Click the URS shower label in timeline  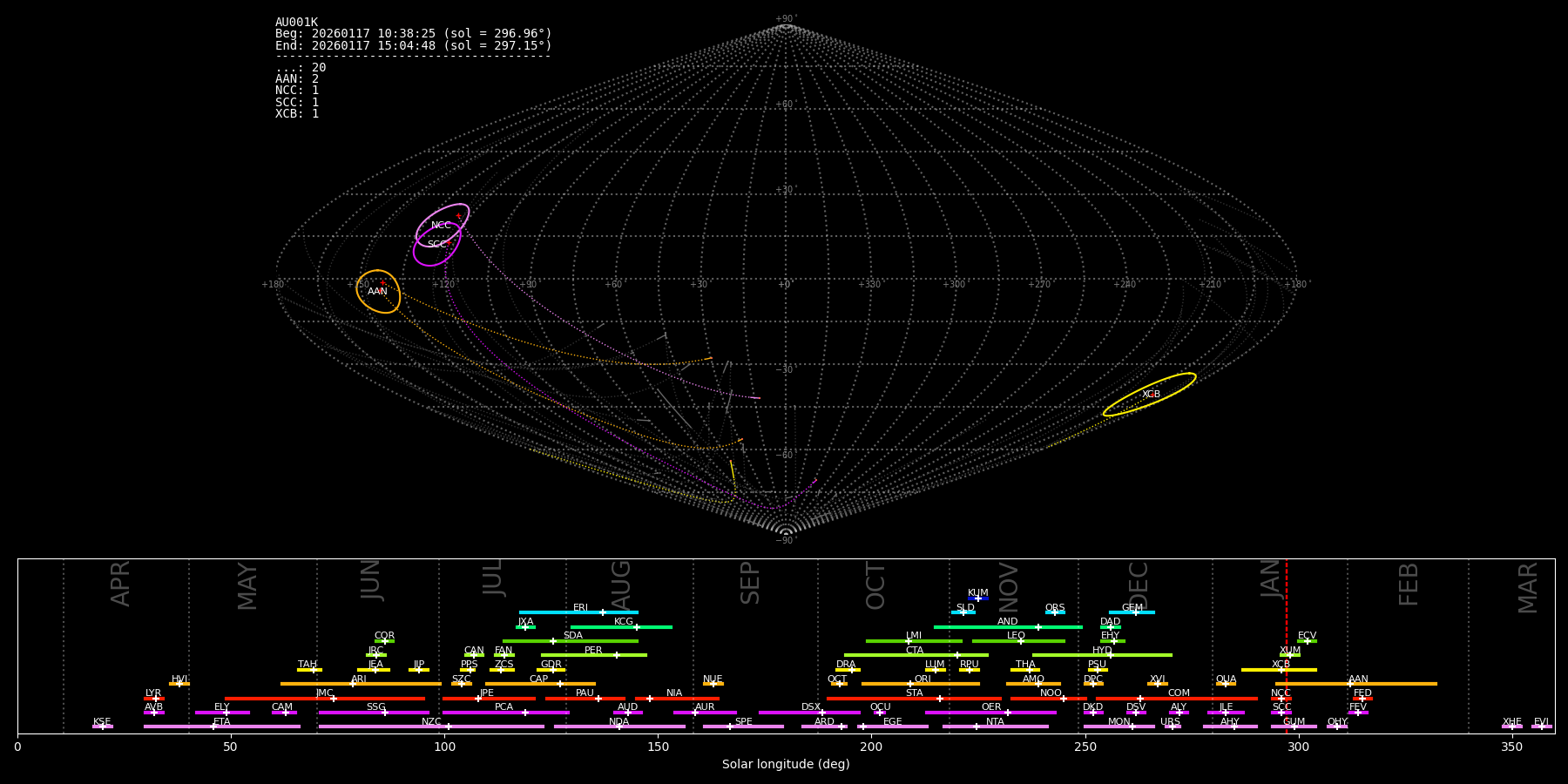[1170, 722]
